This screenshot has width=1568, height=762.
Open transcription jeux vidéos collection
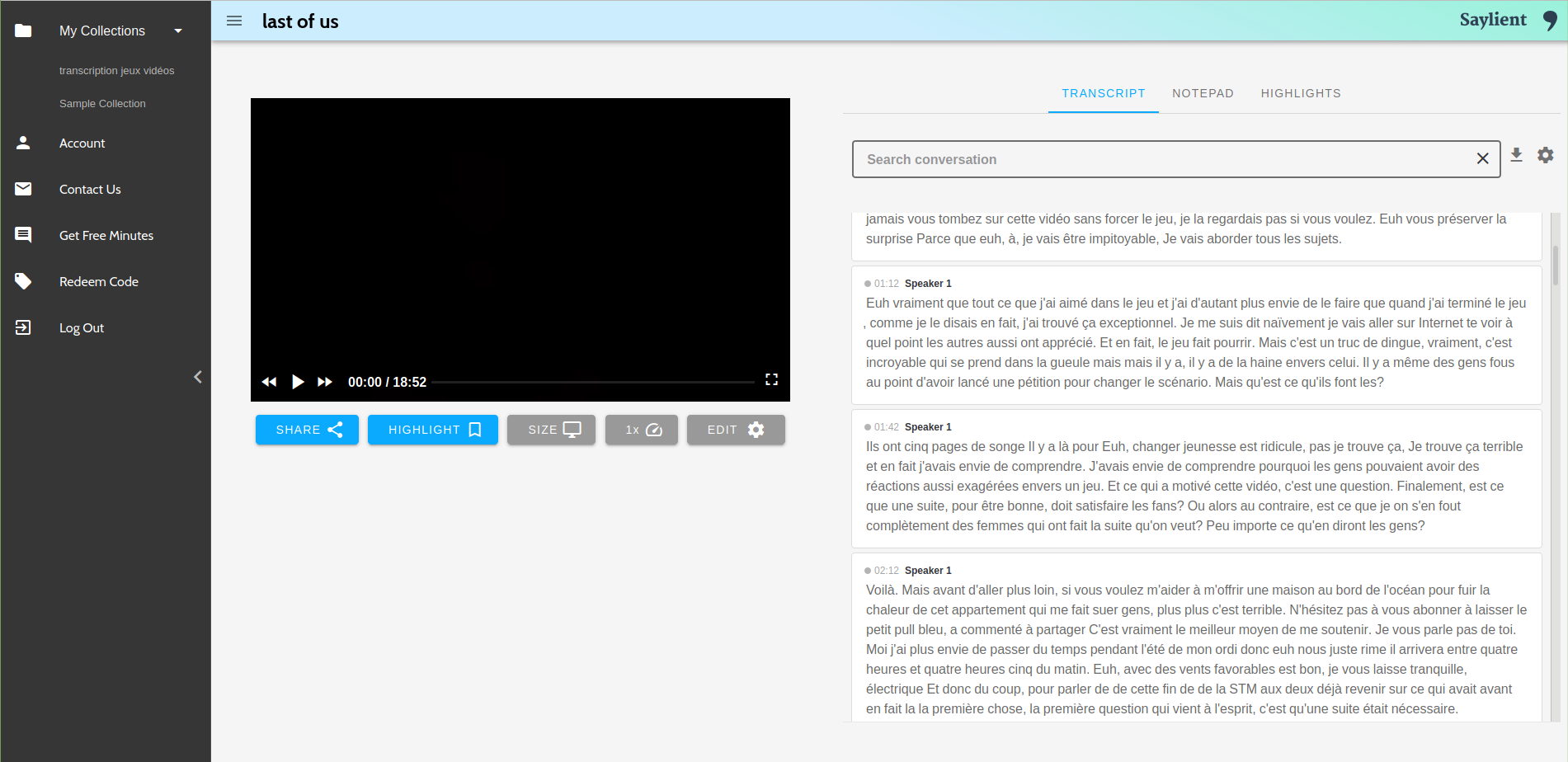pos(116,71)
